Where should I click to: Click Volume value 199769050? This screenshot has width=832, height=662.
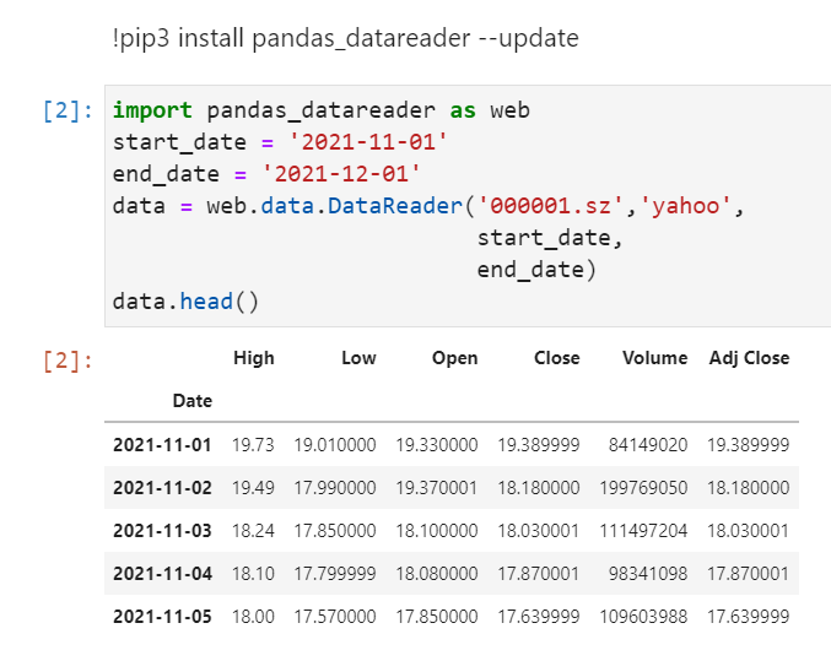(x=644, y=487)
